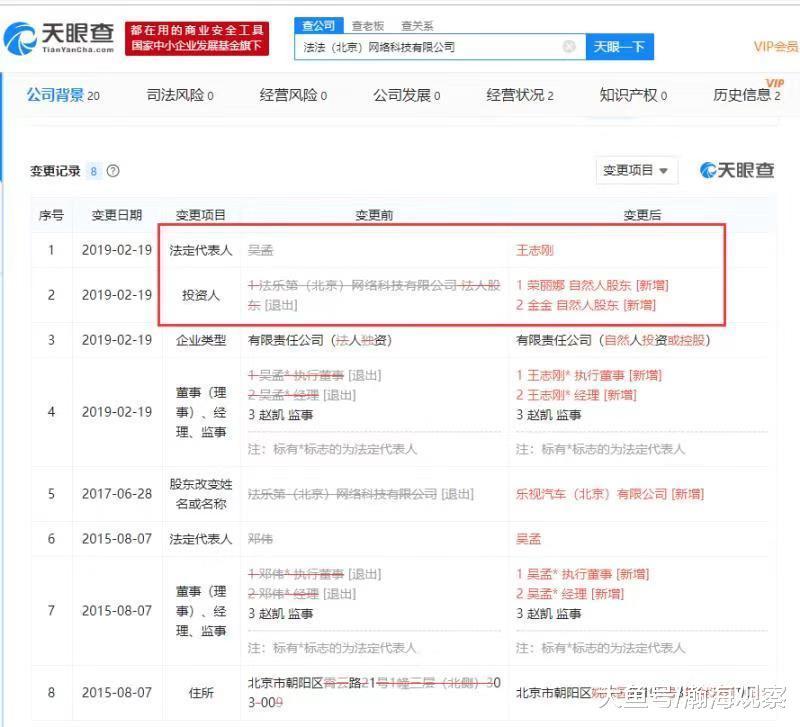This screenshot has width=800, height=727.
Task: Click the 天眼一下 search button
Action: (x=619, y=47)
